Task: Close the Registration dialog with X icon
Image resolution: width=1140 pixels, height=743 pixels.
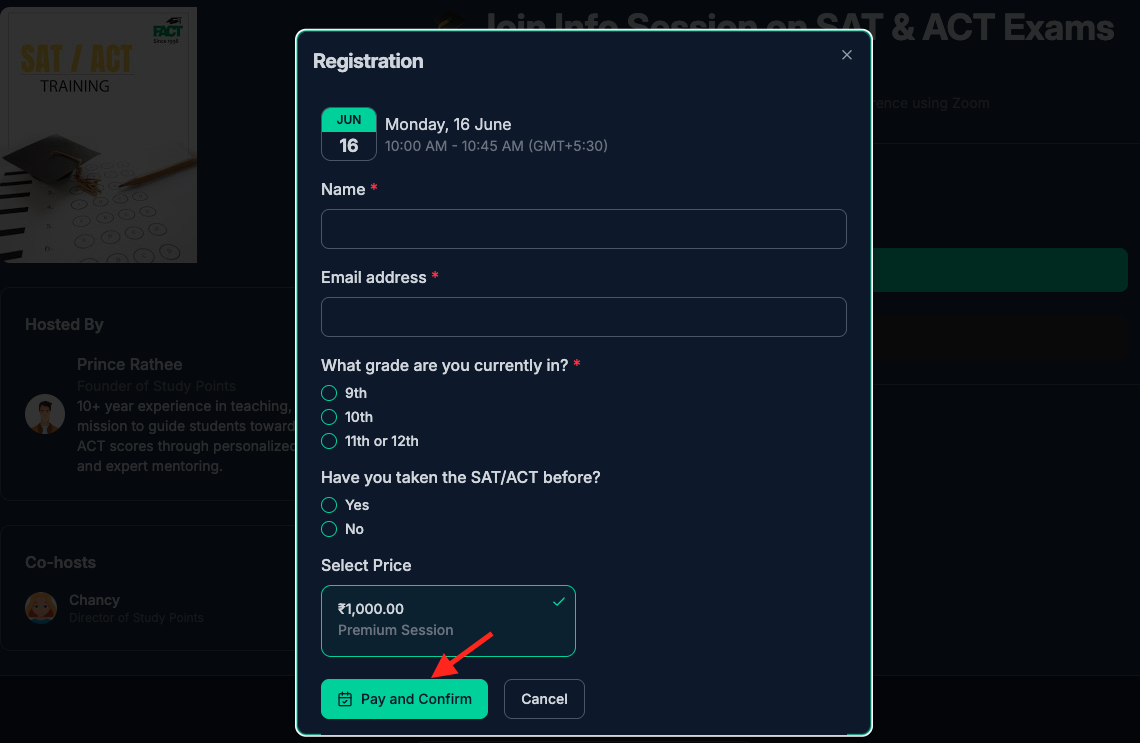Action: [x=846, y=55]
